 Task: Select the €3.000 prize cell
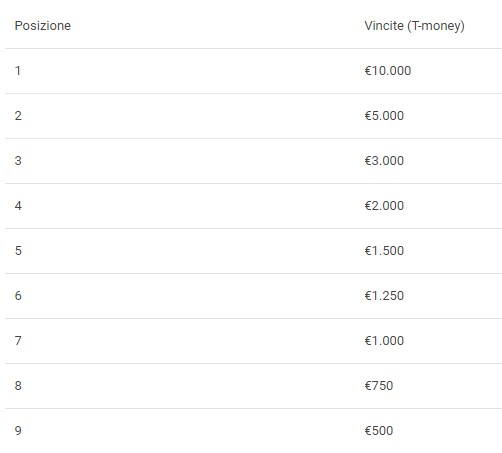[x=384, y=161]
